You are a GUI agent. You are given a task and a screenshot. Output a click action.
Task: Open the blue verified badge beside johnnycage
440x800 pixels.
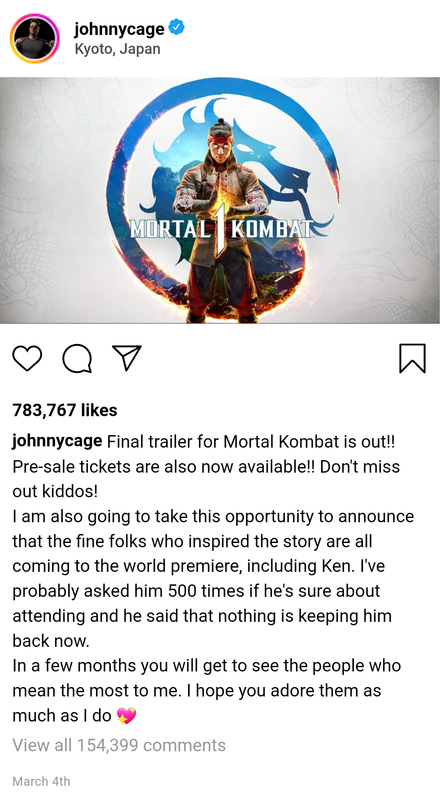177,28
